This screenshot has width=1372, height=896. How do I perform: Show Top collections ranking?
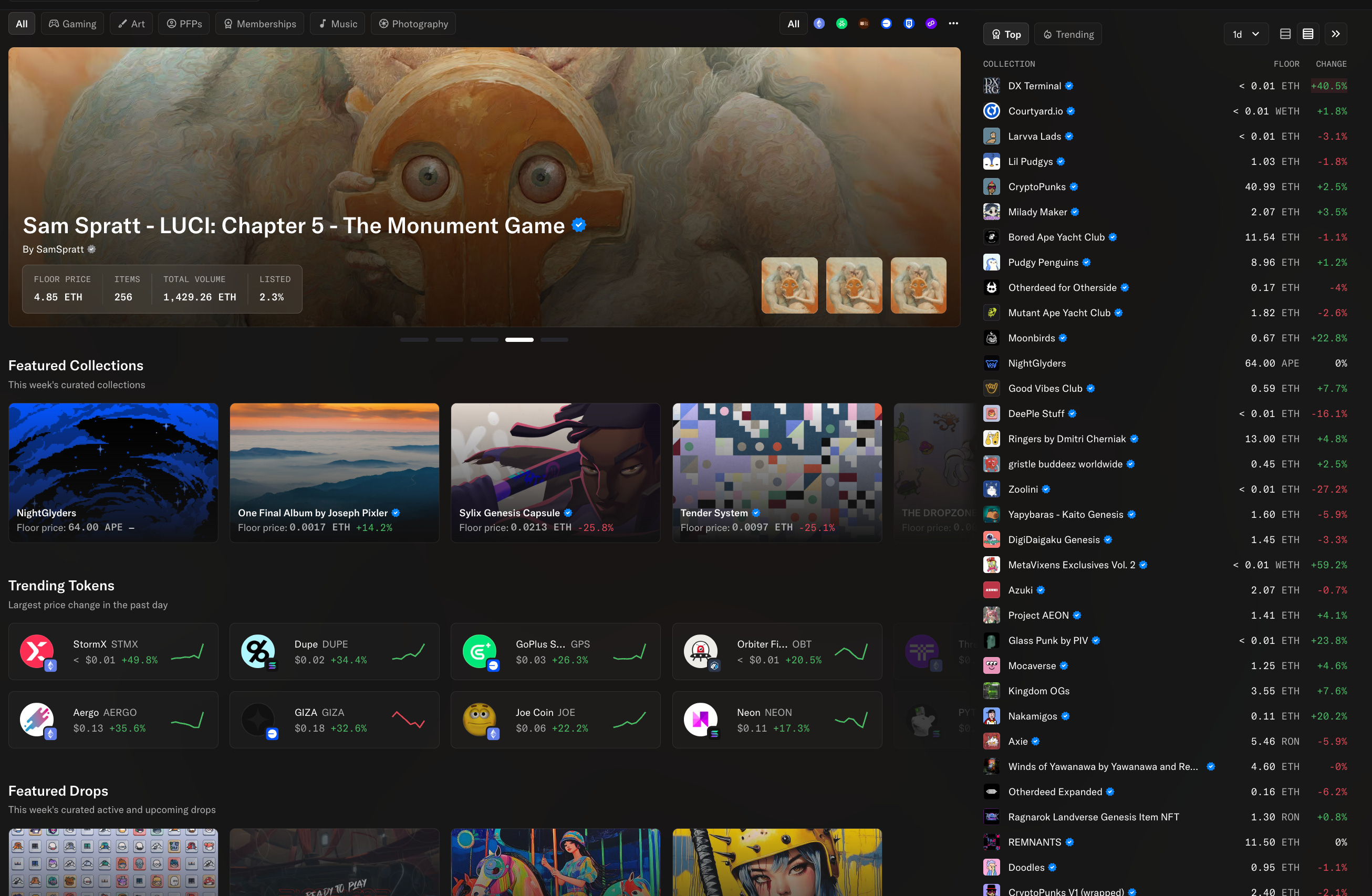tap(1006, 34)
